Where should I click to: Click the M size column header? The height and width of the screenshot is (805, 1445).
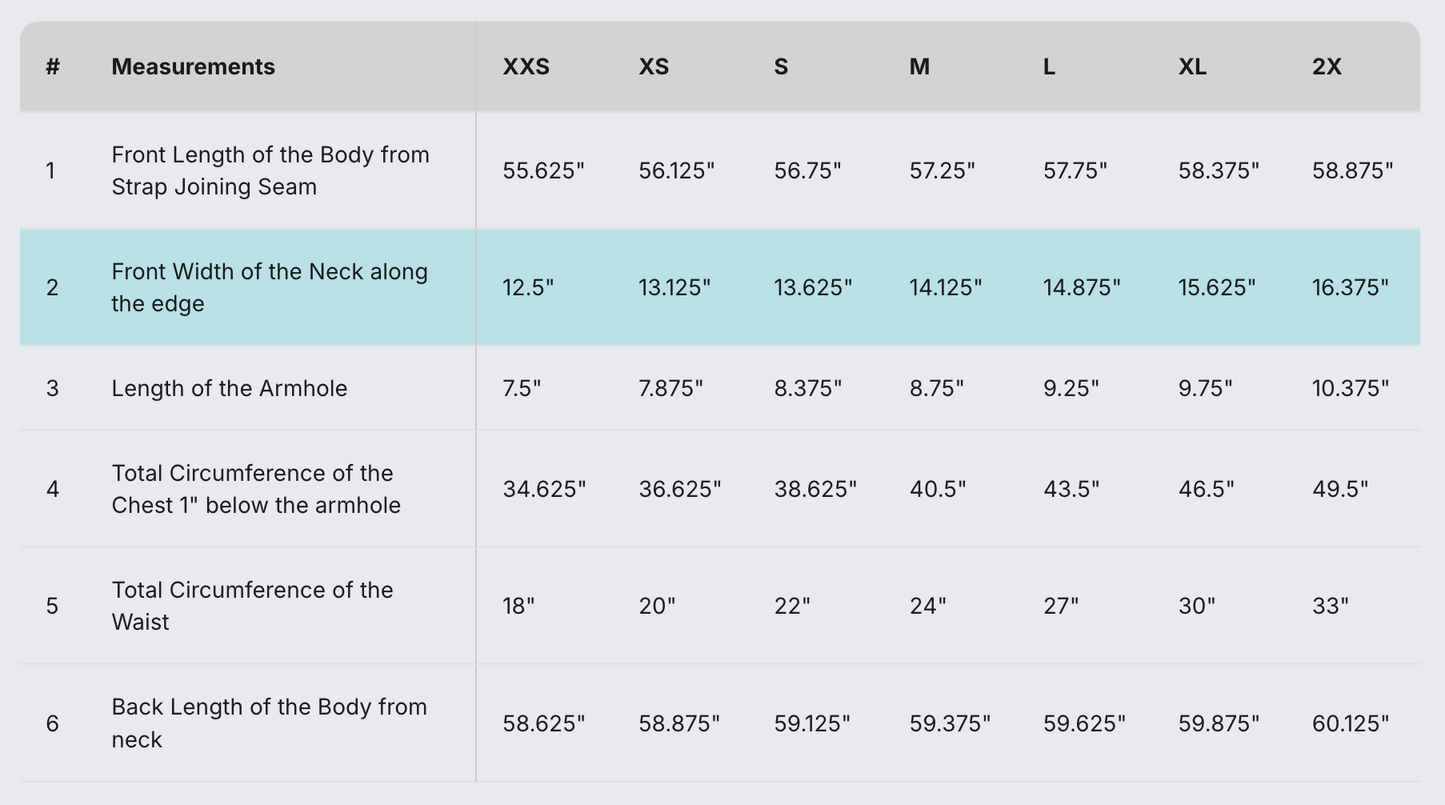919,67
